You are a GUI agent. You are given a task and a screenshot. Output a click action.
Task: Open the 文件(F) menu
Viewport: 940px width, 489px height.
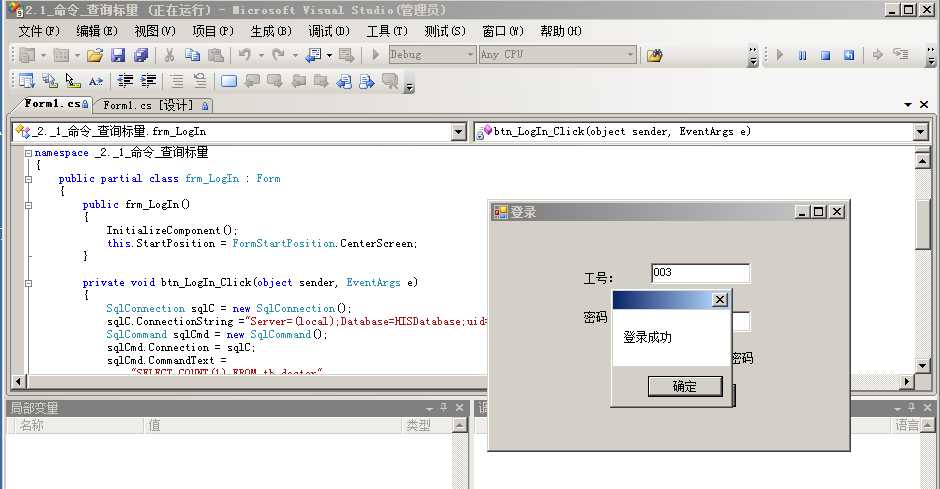coord(39,31)
